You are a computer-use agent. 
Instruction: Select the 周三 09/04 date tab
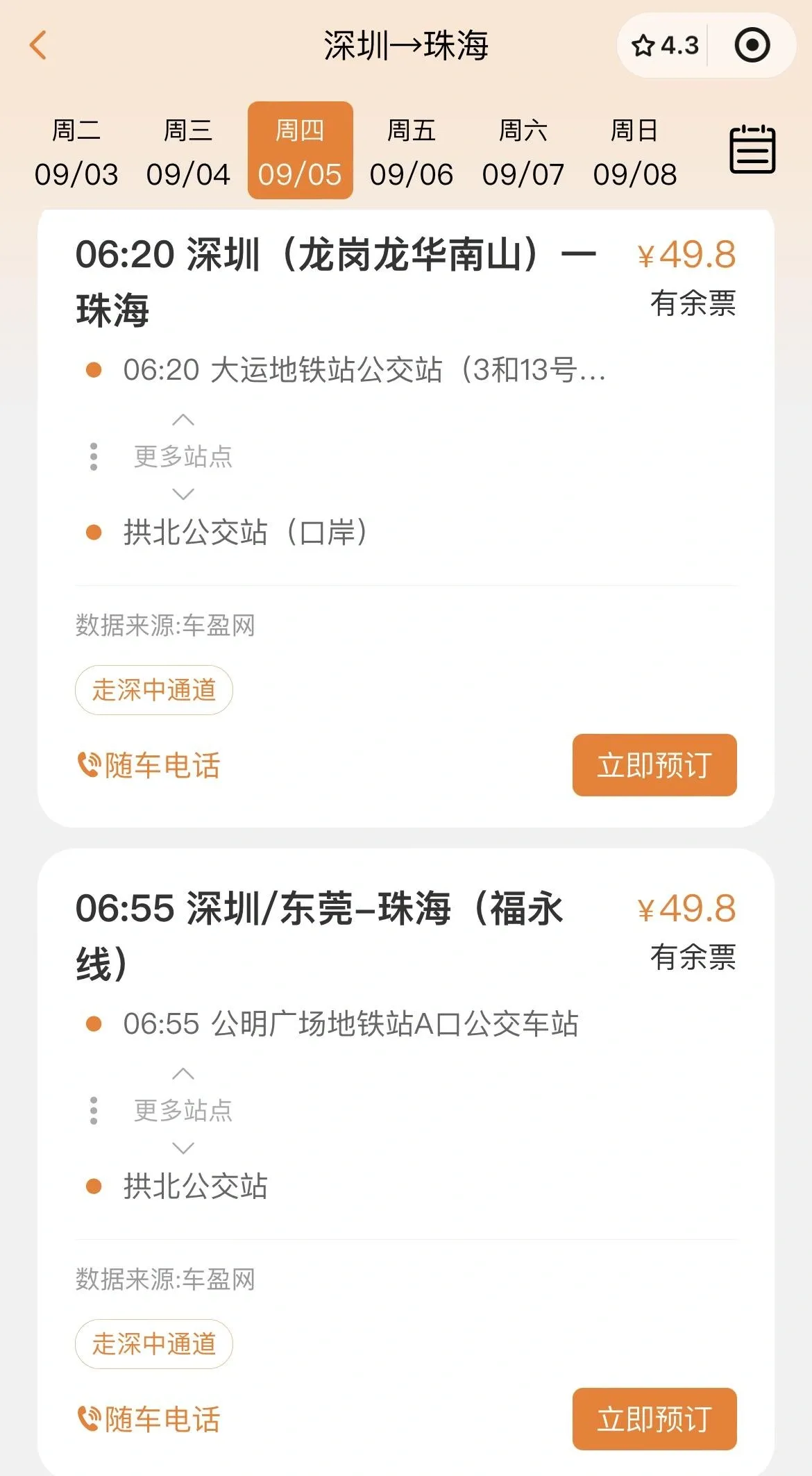[x=188, y=151]
